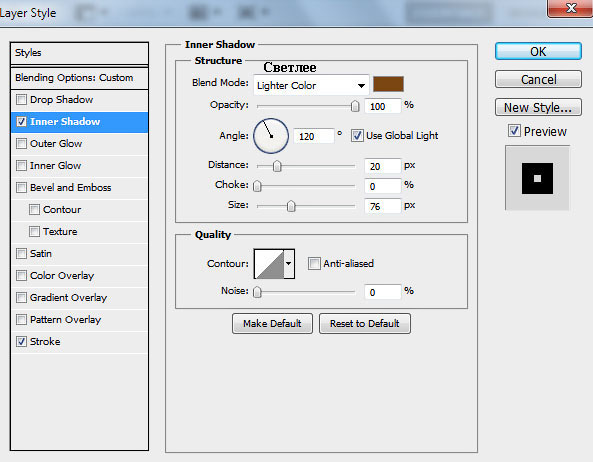Toggle the Preview checkbox
The height and width of the screenshot is (462, 593).
(x=514, y=131)
